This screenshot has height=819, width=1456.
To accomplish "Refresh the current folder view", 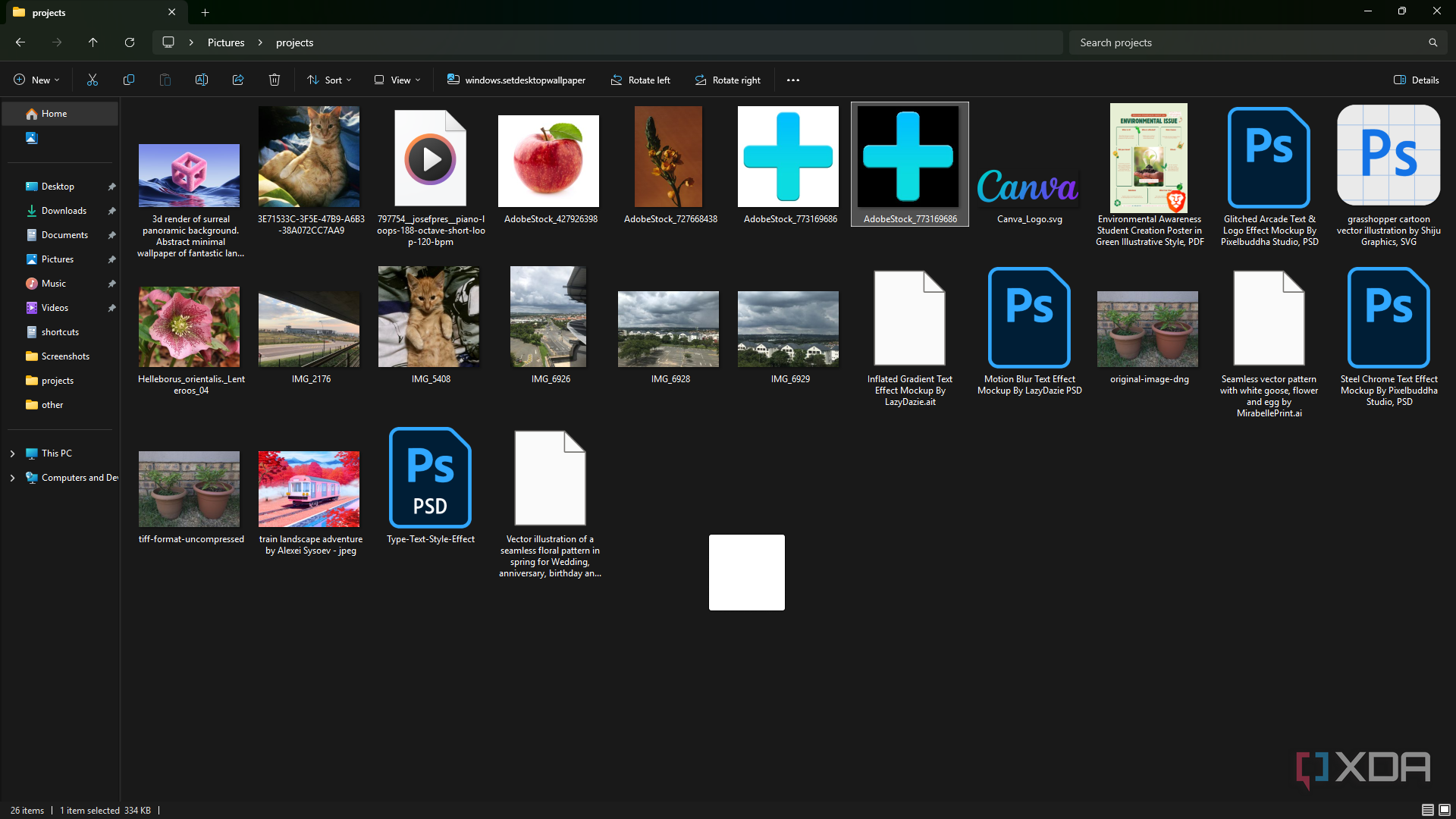I will click(x=129, y=42).
